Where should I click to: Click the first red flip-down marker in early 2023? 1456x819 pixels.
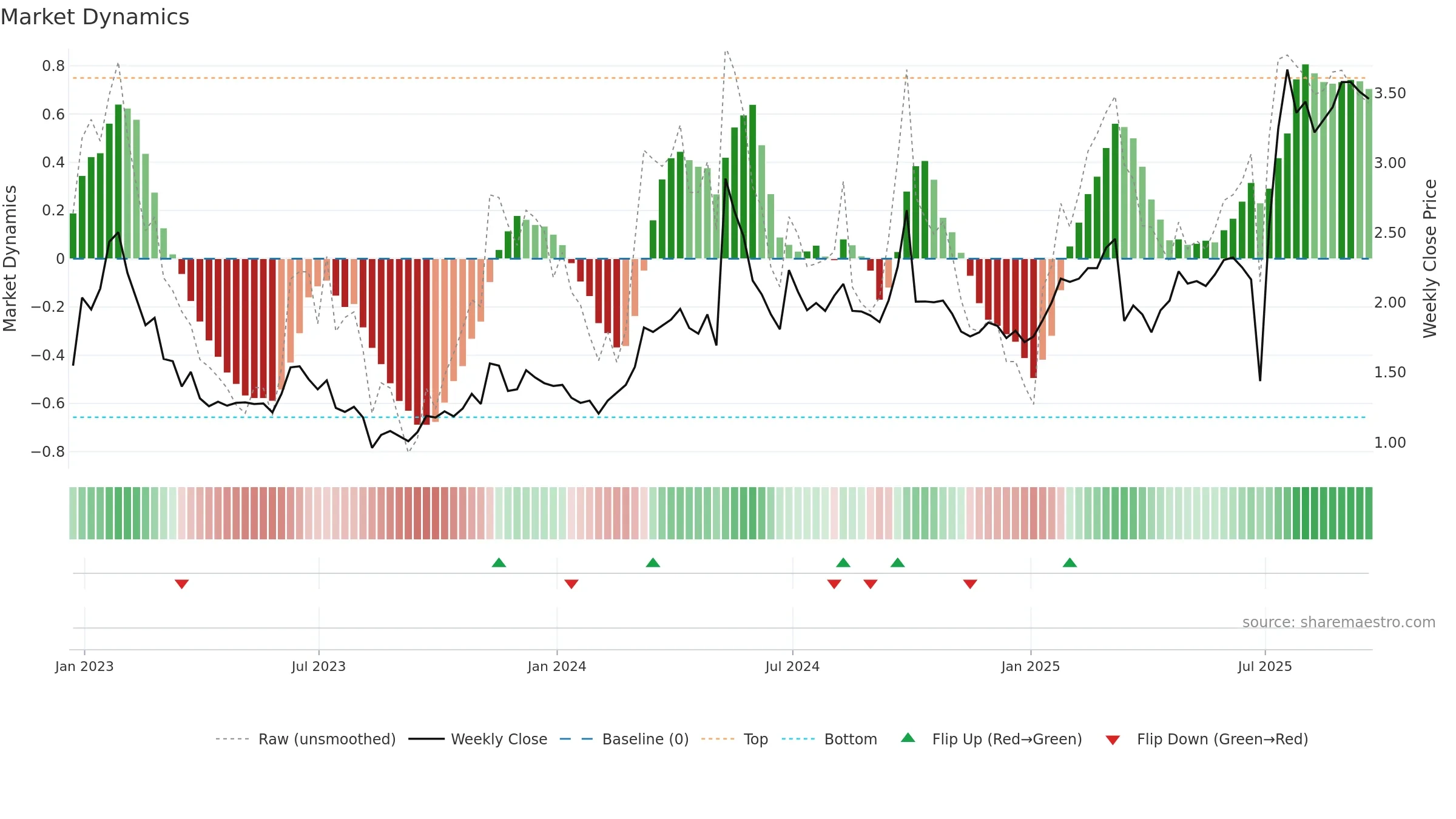[x=182, y=584]
